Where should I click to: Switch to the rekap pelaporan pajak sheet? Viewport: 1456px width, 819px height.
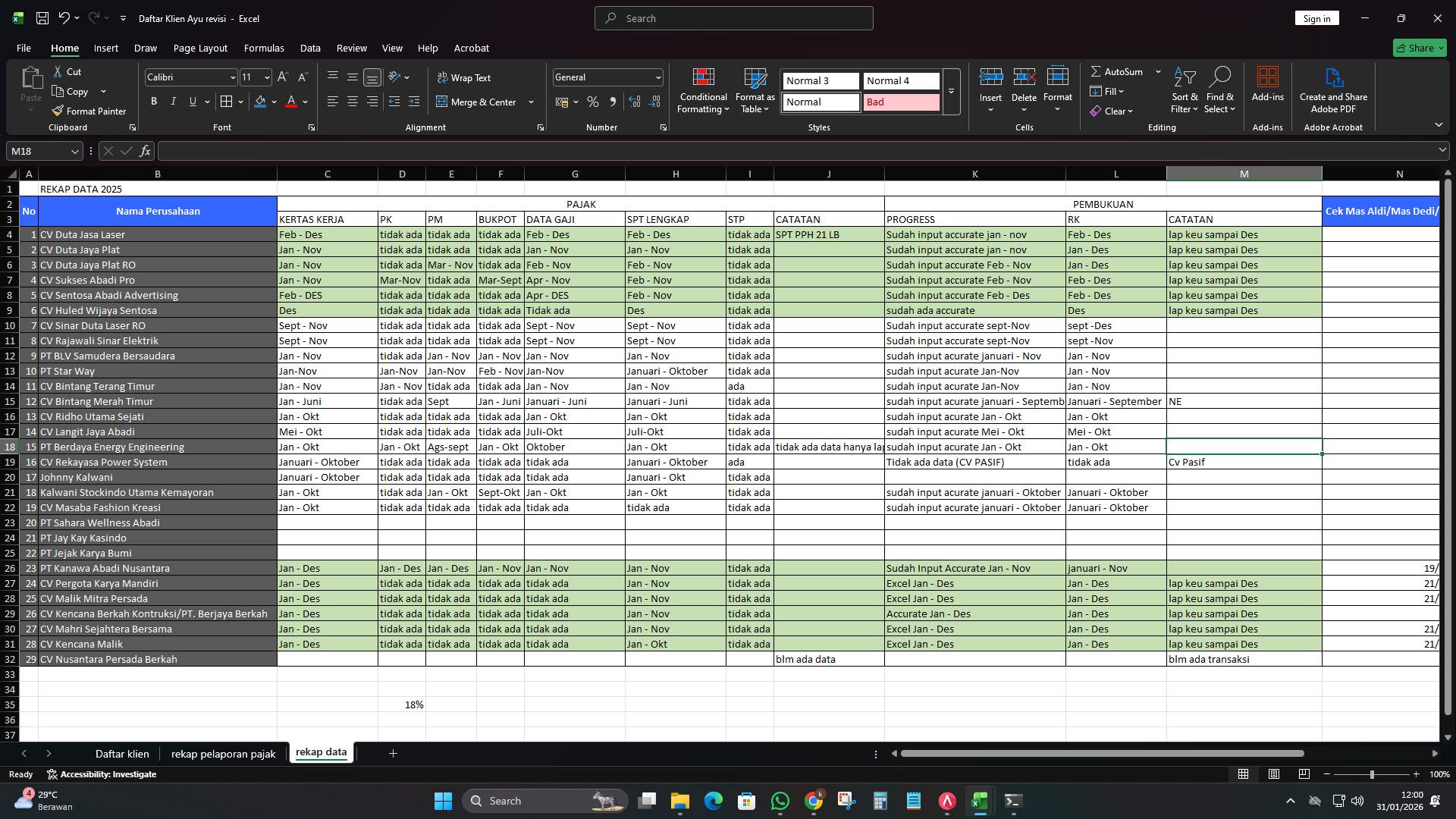point(223,753)
